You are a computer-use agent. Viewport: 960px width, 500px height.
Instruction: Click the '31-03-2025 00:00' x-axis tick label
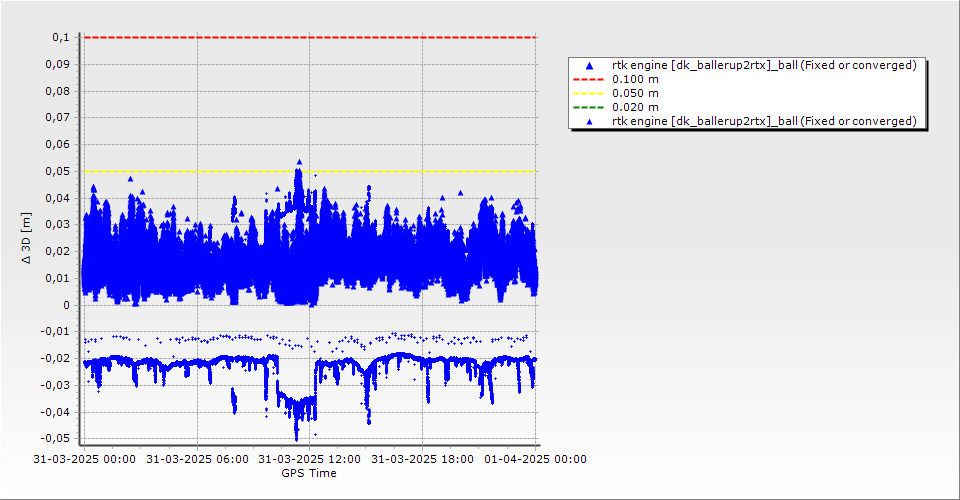point(84,459)
